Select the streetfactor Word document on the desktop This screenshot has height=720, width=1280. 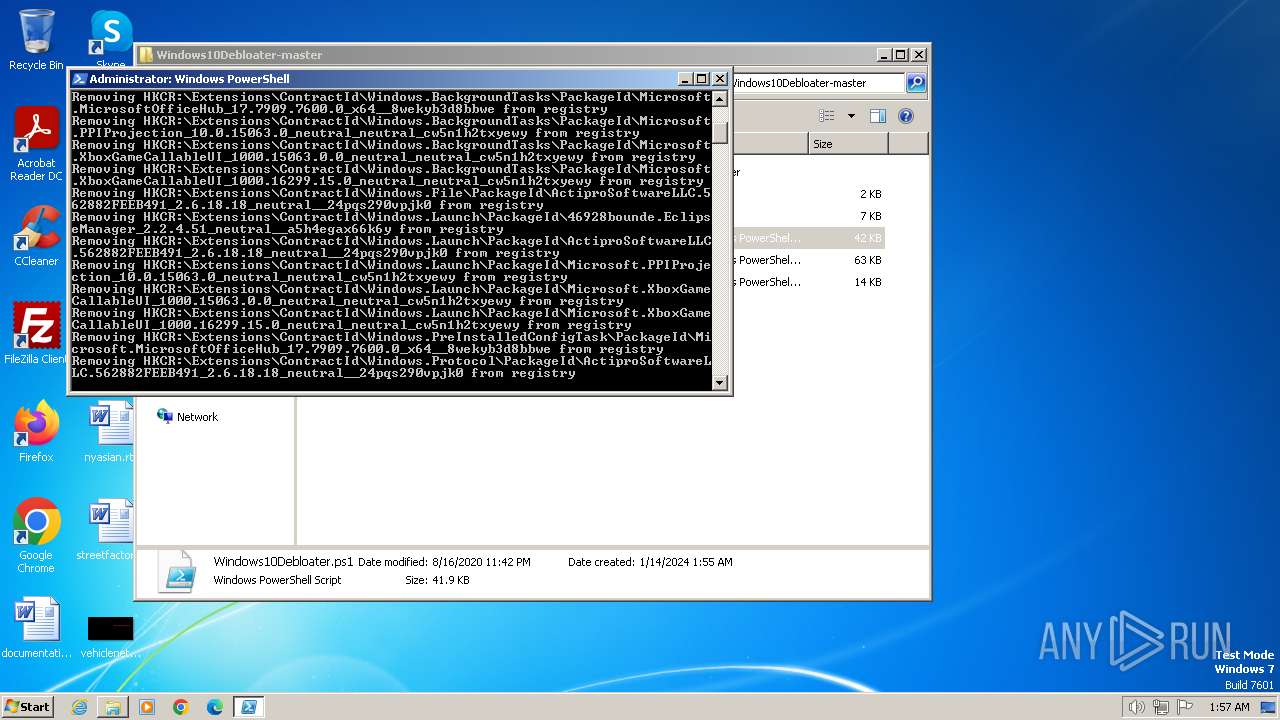(106, 530)
